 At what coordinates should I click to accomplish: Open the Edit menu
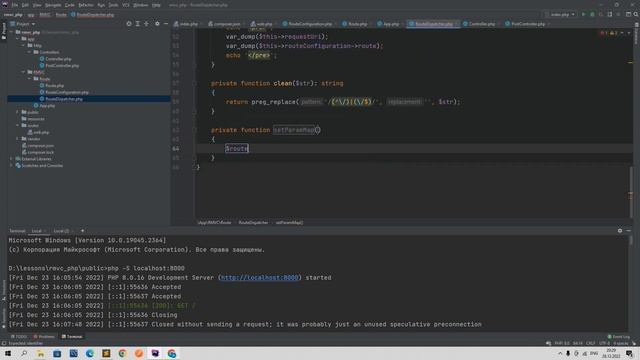coord(25,5)
